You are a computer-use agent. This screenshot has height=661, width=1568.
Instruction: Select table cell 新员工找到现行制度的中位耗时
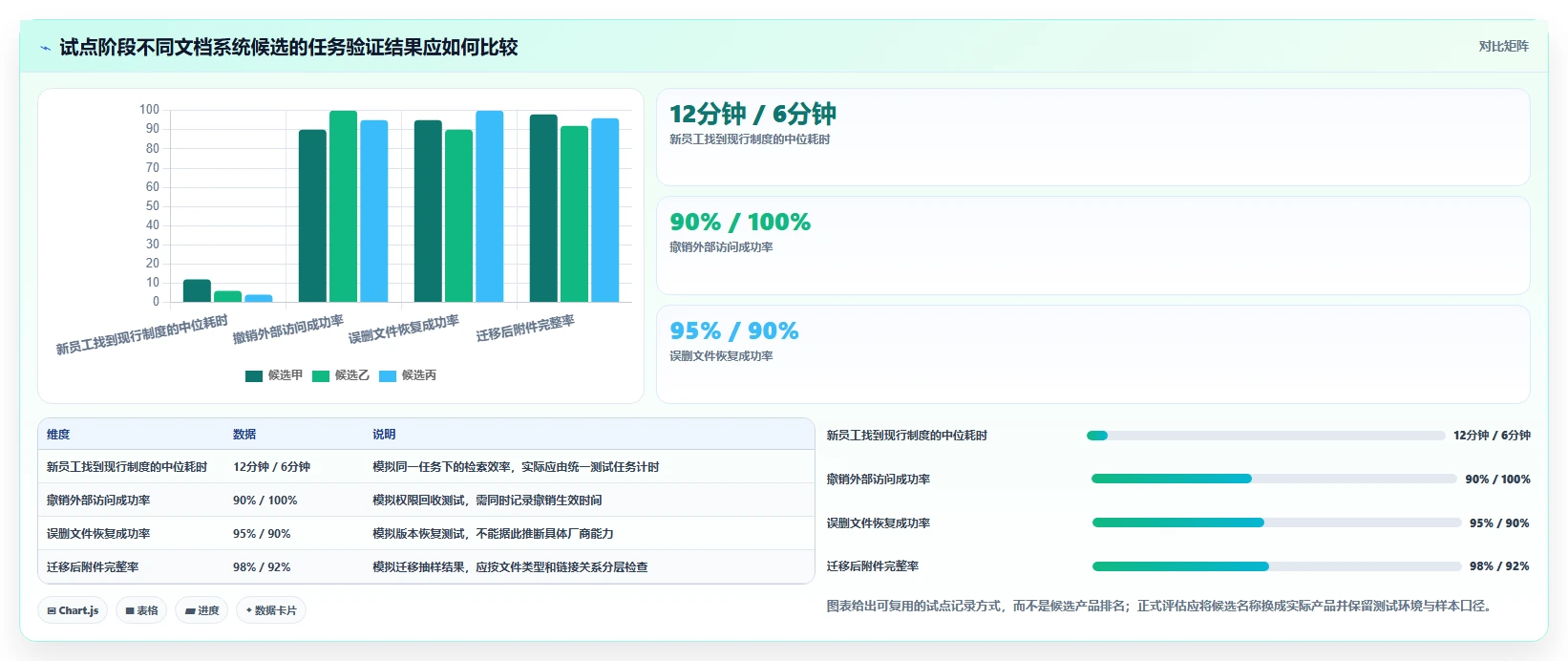(x=127, y=467)
